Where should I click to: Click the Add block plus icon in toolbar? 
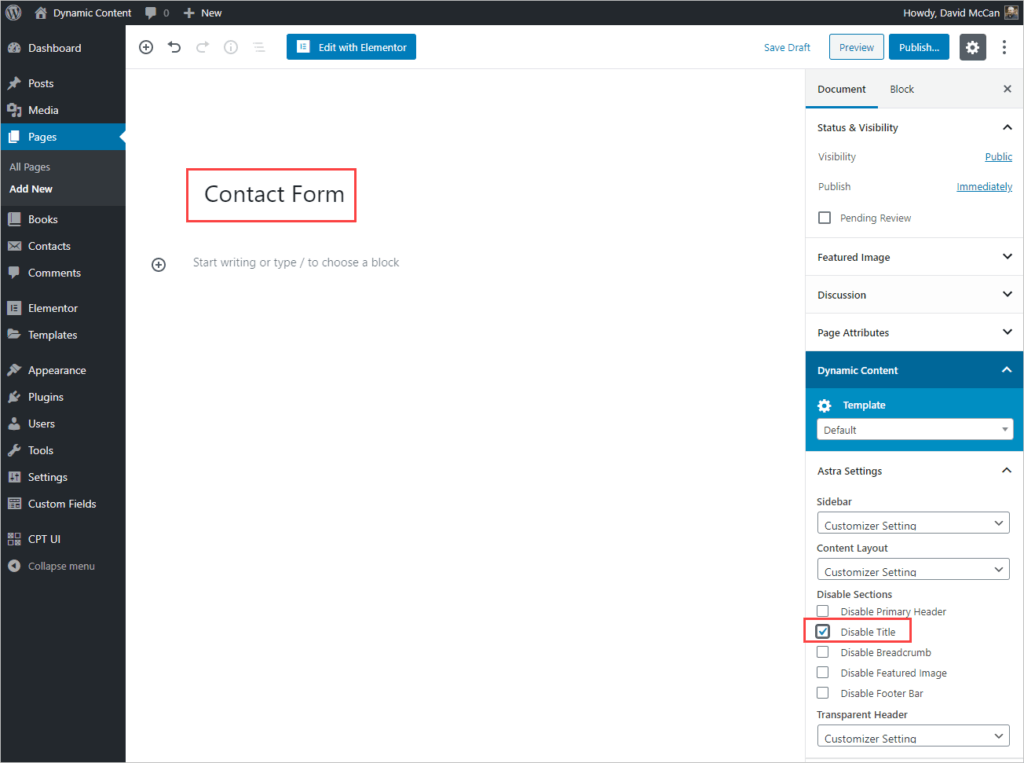tap(146, 47)
